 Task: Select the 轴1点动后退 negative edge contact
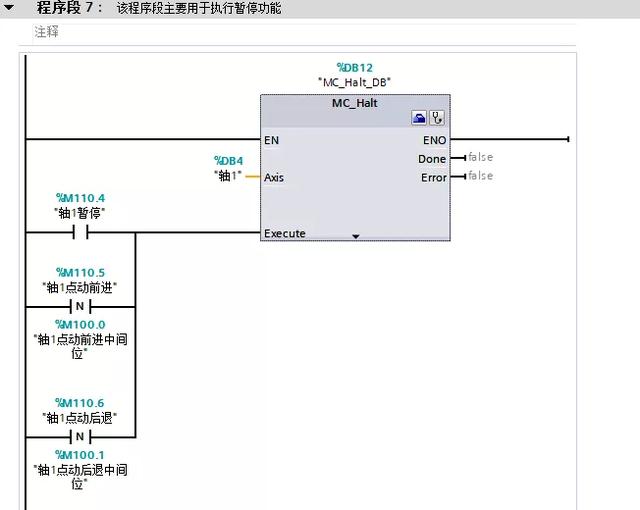click(81, 437)
